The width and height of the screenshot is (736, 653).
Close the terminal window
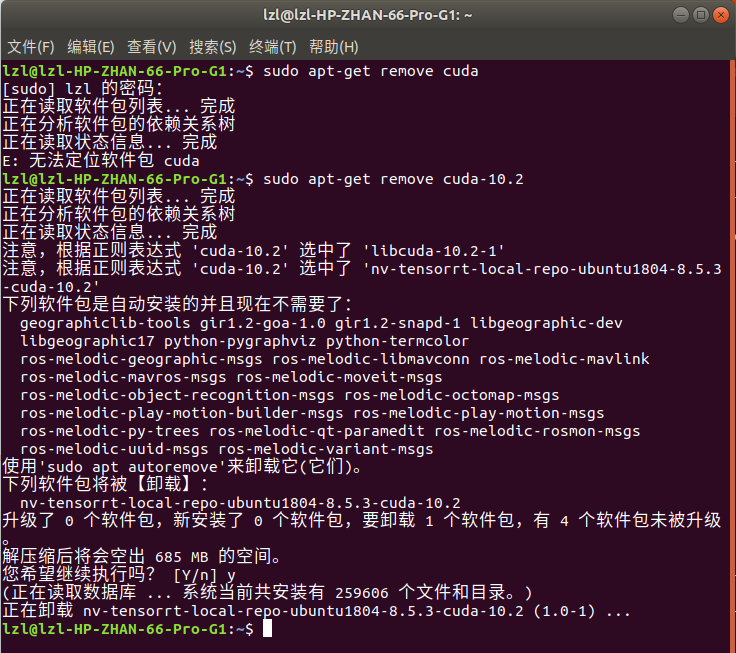click(721, 15)
